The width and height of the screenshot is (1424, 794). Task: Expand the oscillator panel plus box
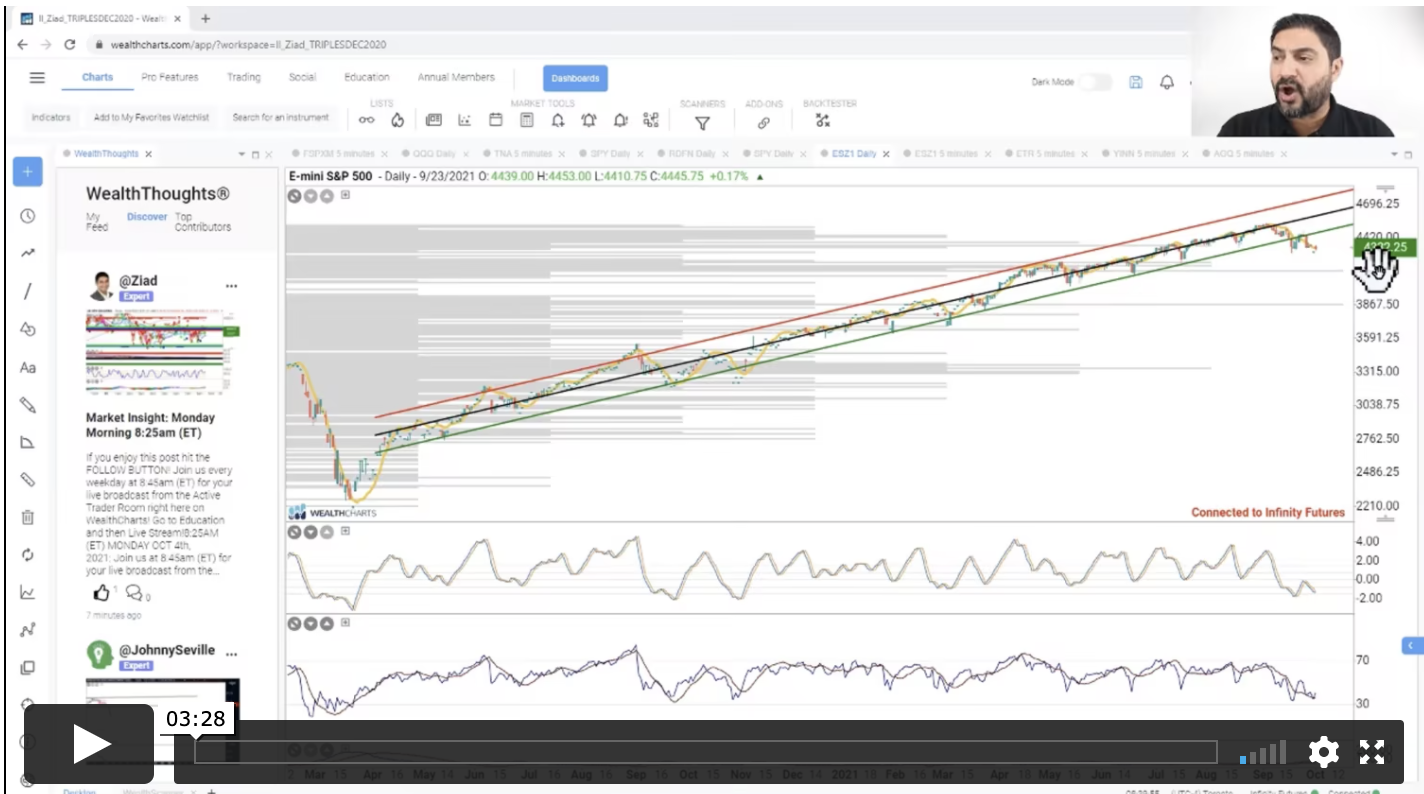click(x=344, y=533)
